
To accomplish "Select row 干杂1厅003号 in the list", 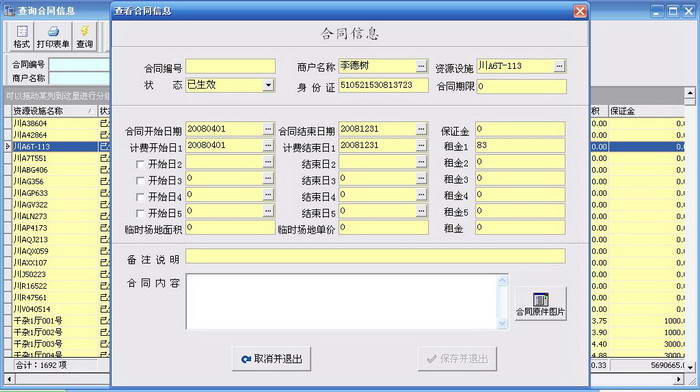I will click(54, 344).
